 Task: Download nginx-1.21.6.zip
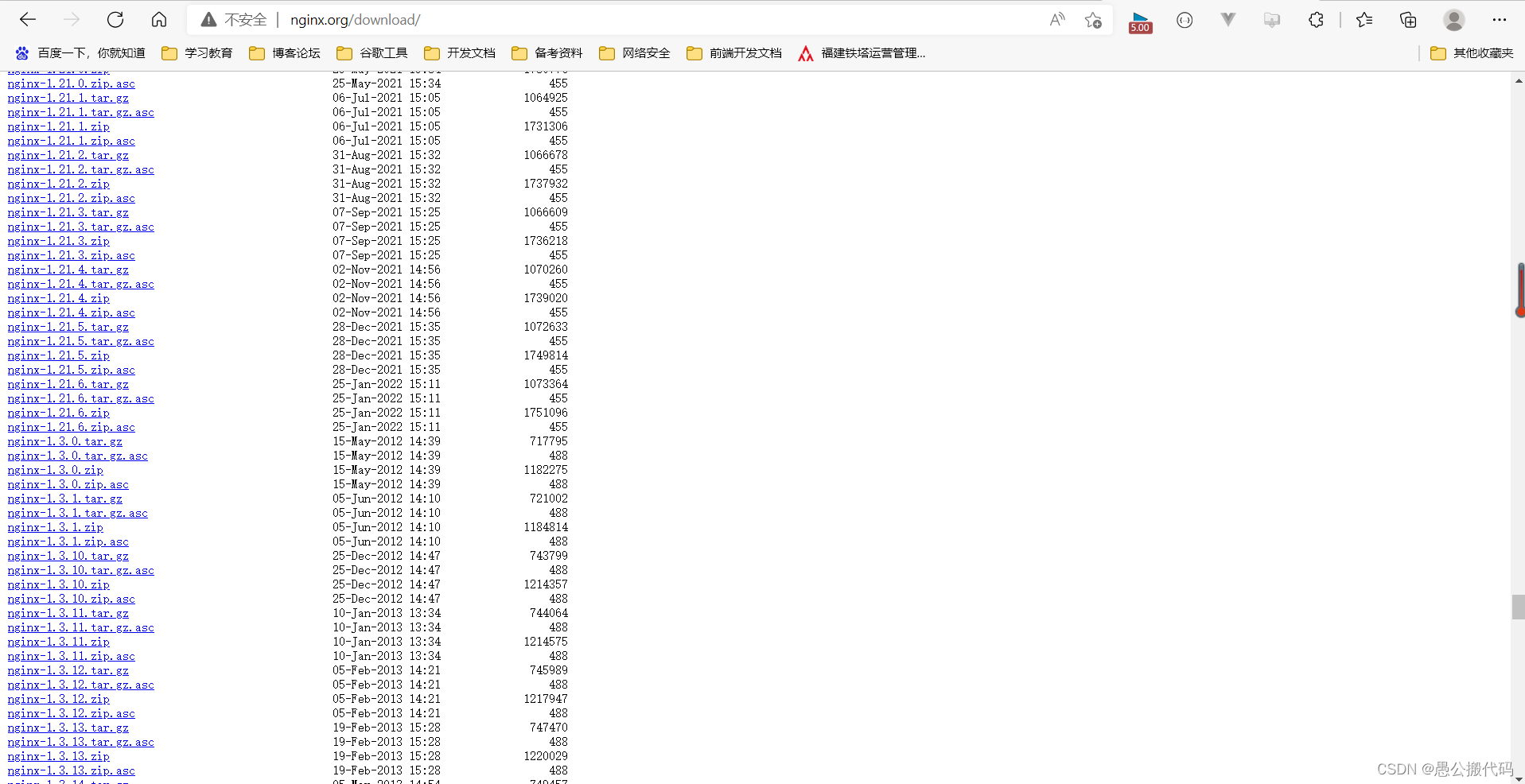59,413
